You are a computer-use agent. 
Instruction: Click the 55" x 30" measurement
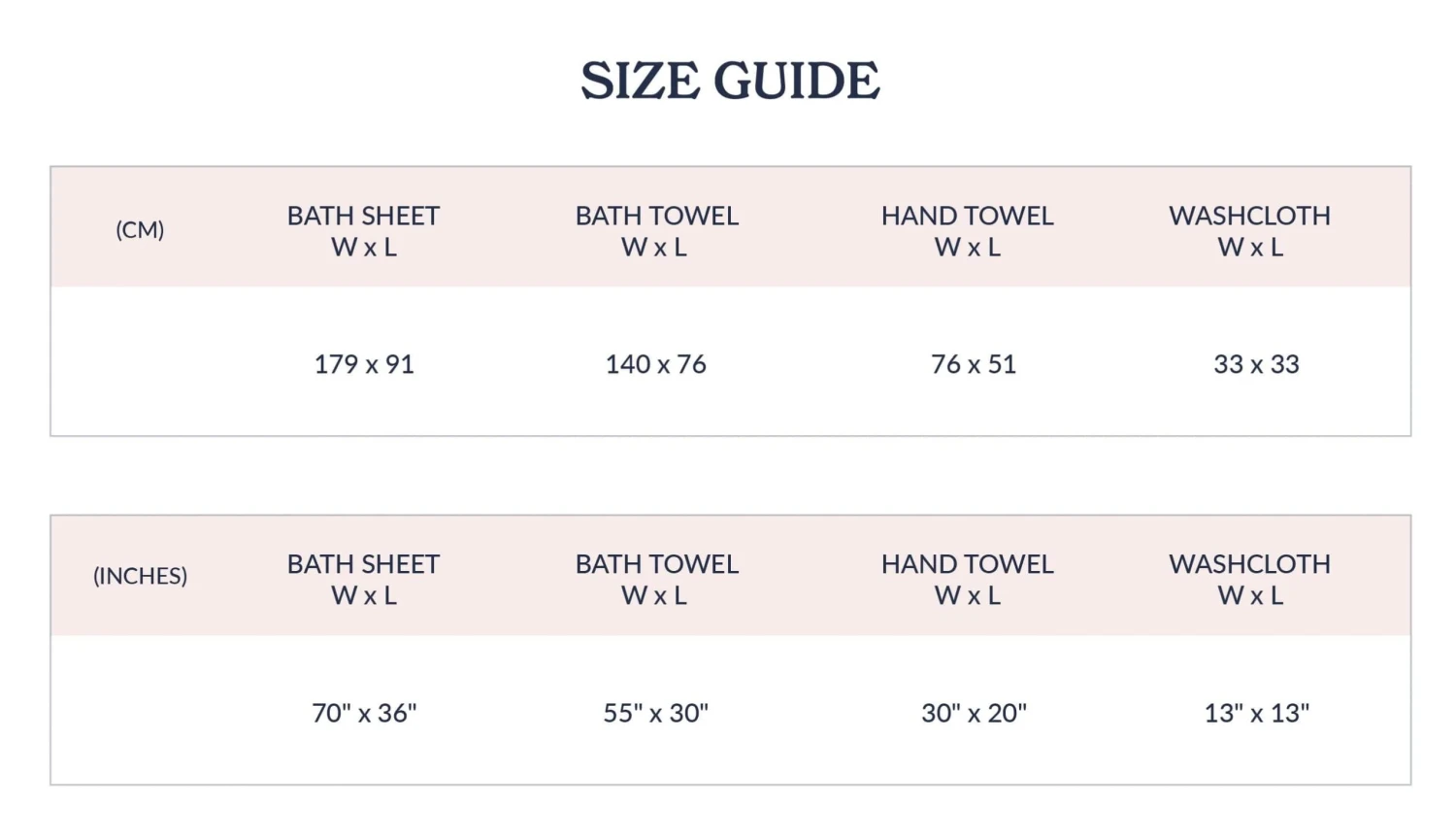[656, 713]
